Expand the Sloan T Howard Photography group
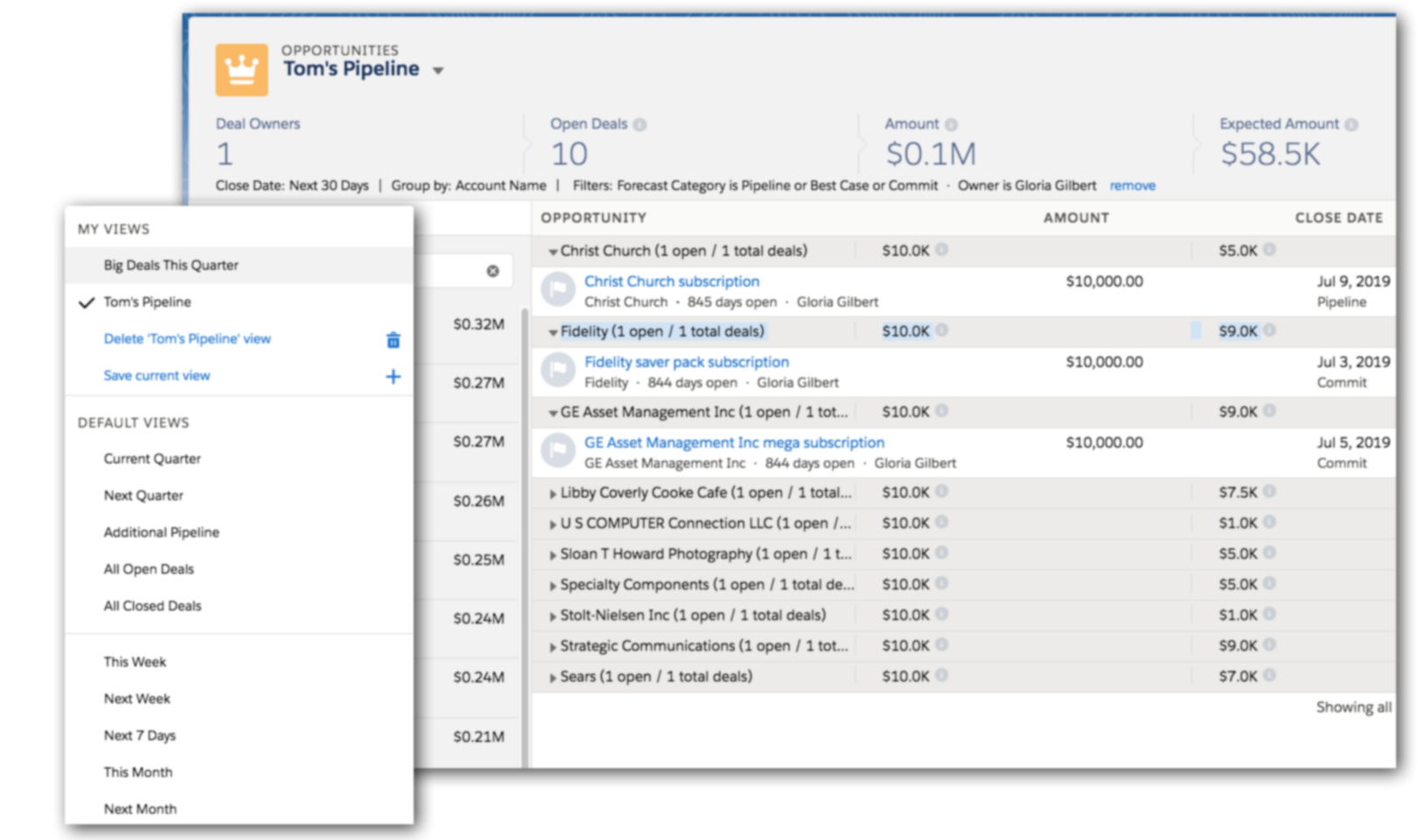The height and width of the screenshot is (840, 1418). [553, 555]
